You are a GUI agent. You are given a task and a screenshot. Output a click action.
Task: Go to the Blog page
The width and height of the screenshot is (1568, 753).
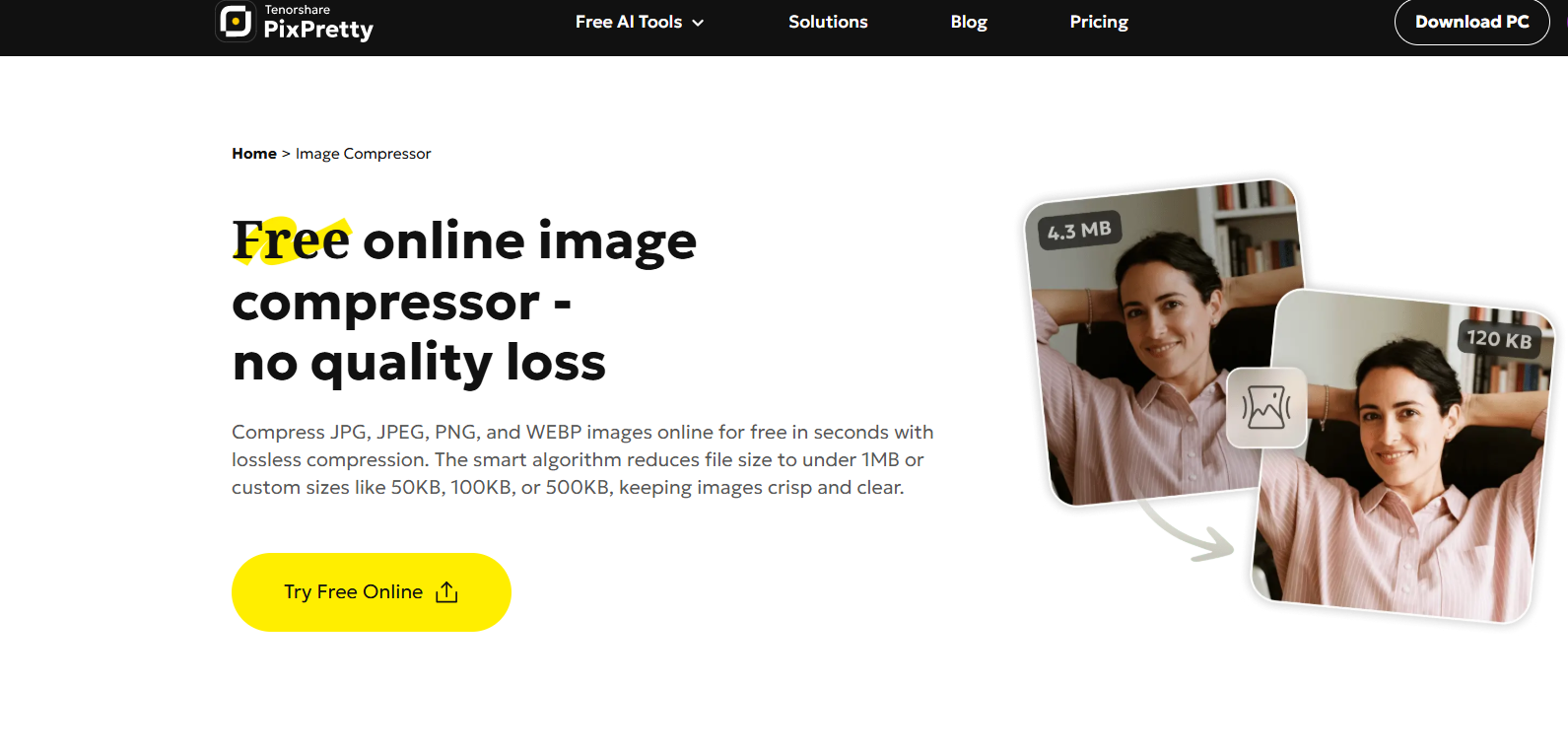pos(969,22)
